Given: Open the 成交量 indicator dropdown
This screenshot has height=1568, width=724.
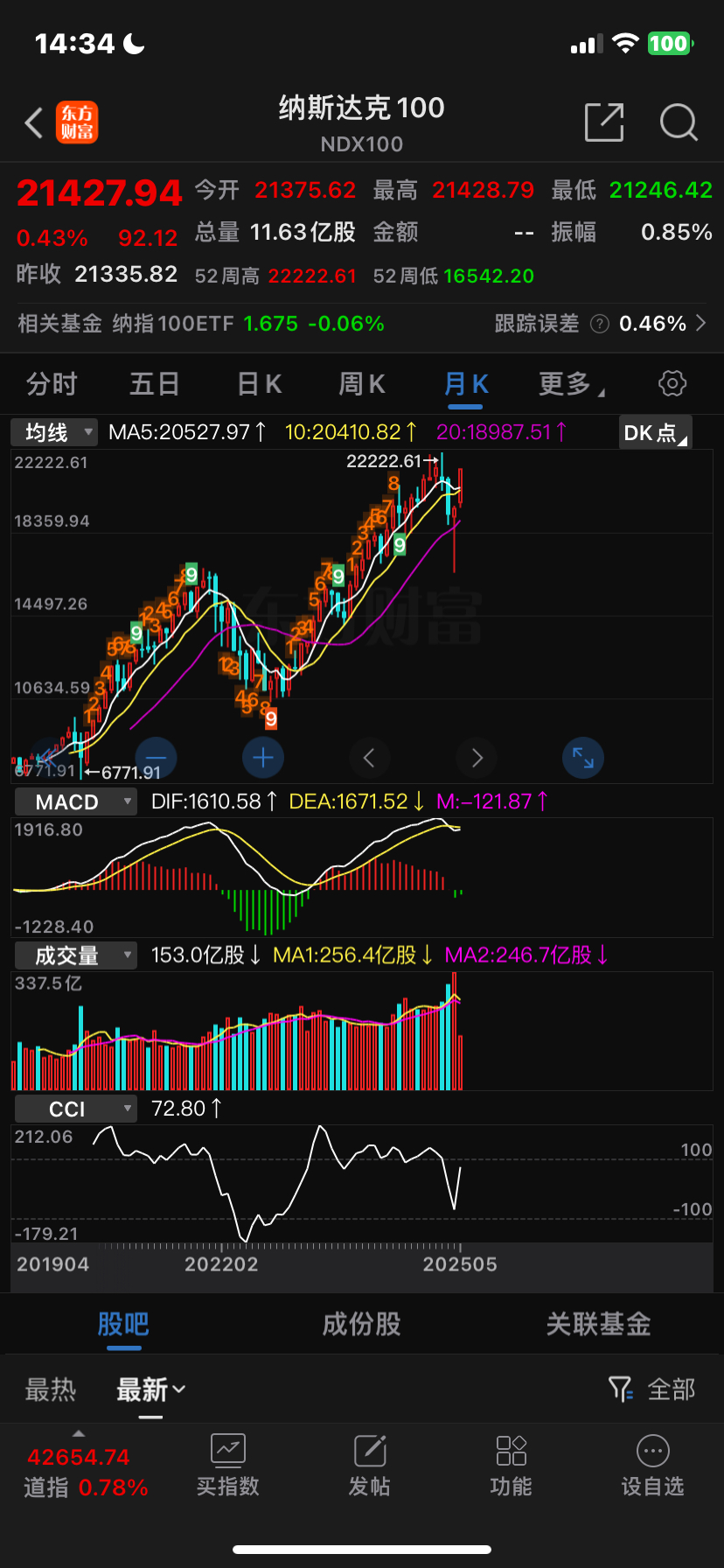Looking at the screenshot, I should coord(76,955).
